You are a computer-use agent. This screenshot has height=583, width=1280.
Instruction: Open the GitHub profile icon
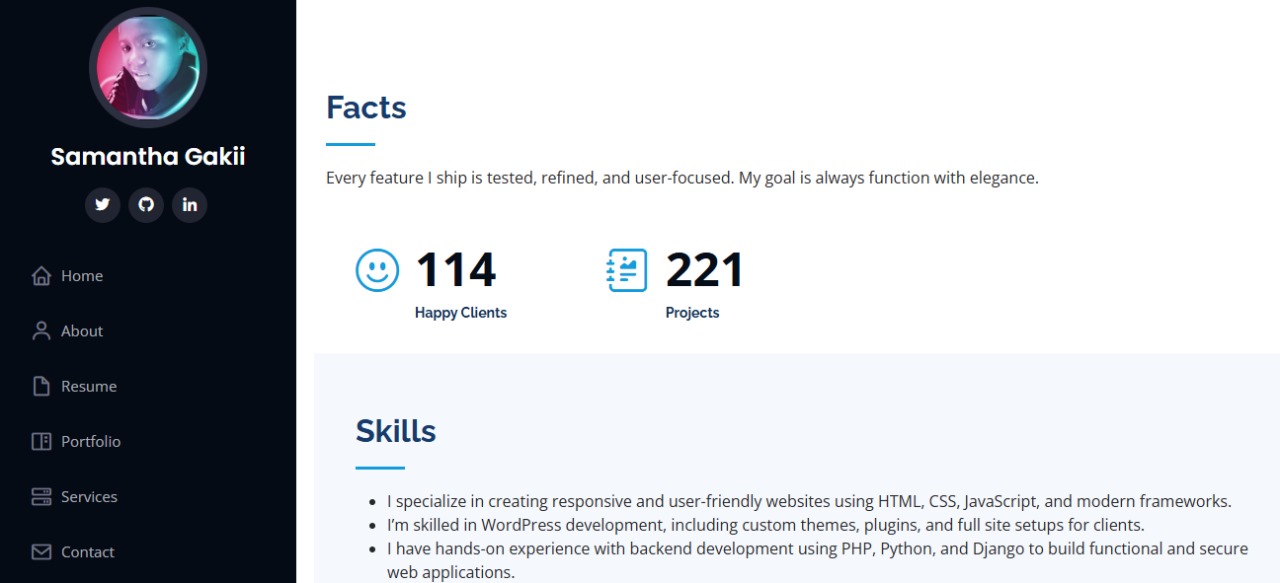[146, 205]
